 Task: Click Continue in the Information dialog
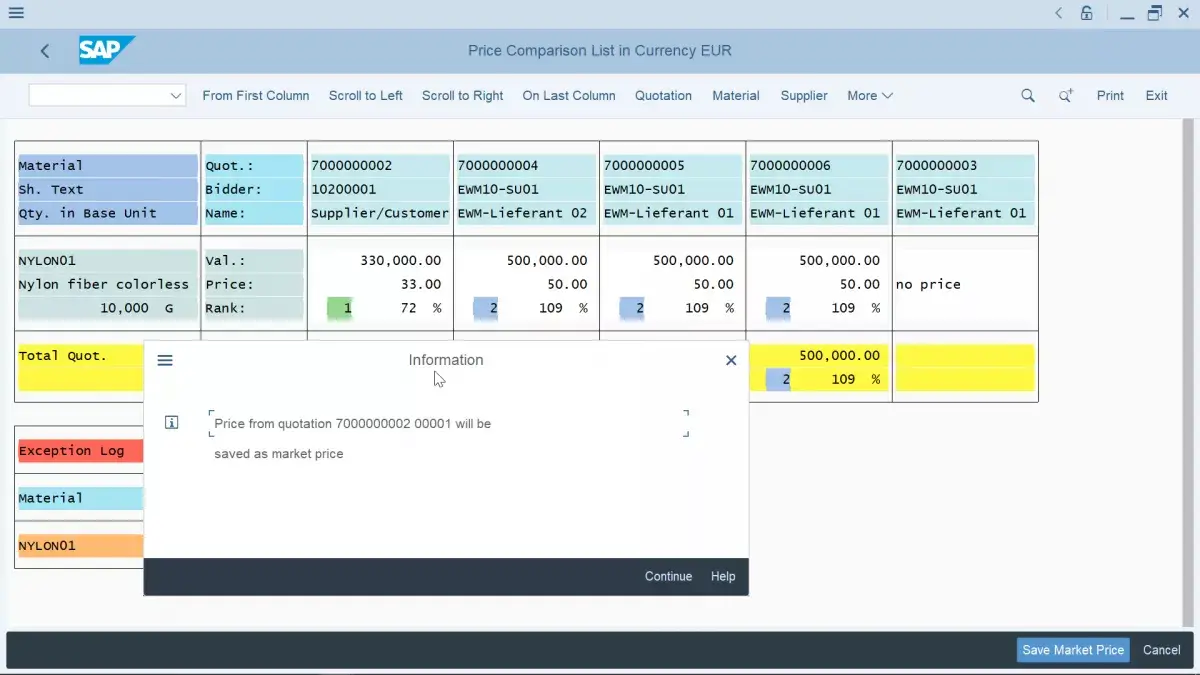668,577
